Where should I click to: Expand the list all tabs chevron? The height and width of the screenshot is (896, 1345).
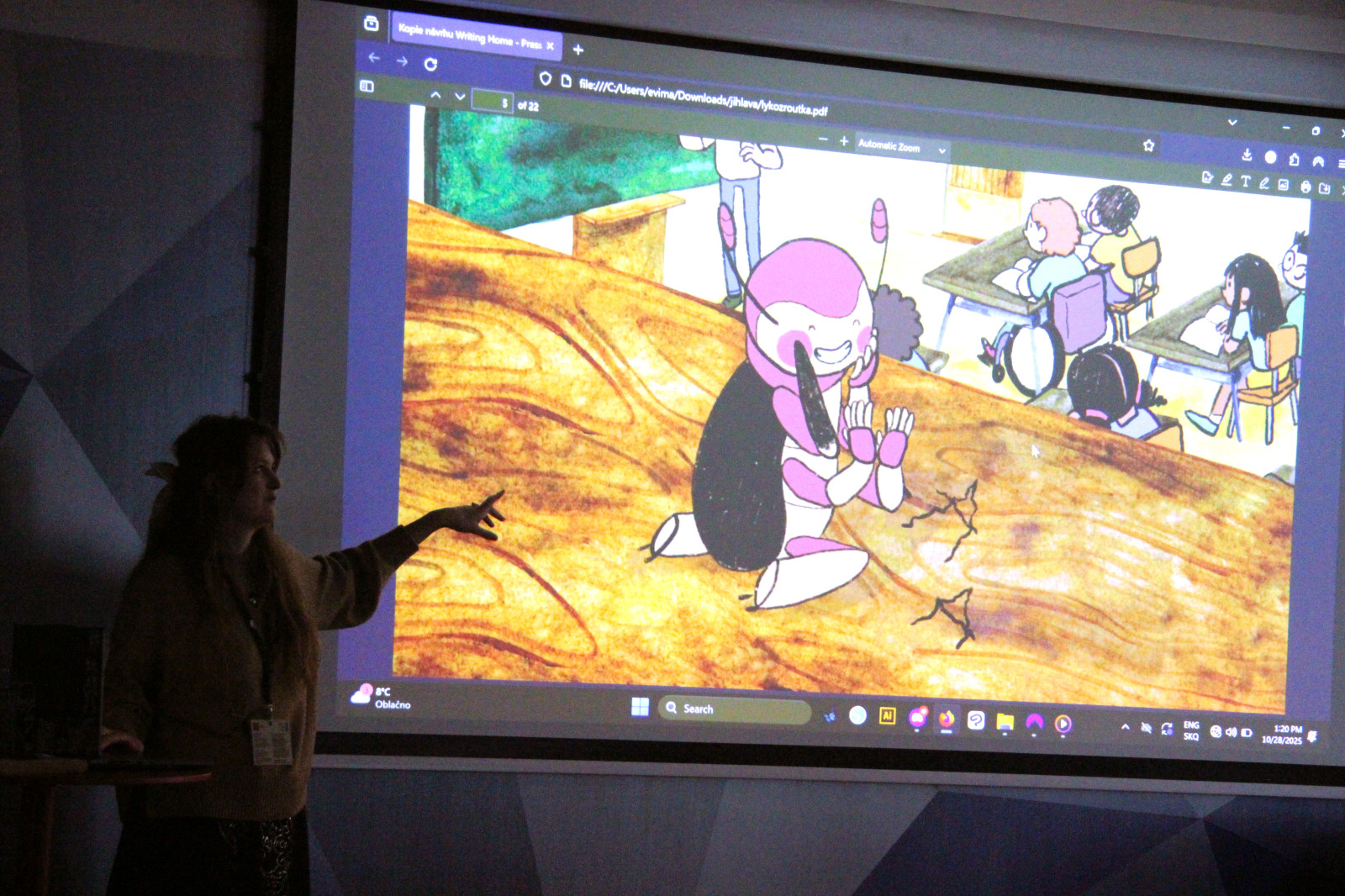pyautogui.click(x=1232, y=122)
